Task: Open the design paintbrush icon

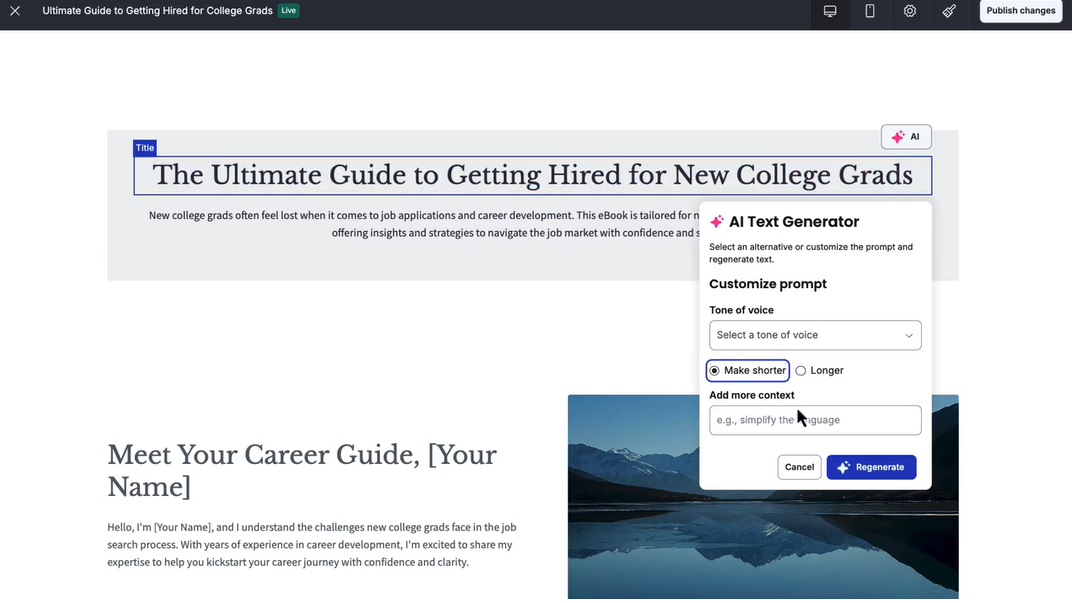Action: coord(949,11)
